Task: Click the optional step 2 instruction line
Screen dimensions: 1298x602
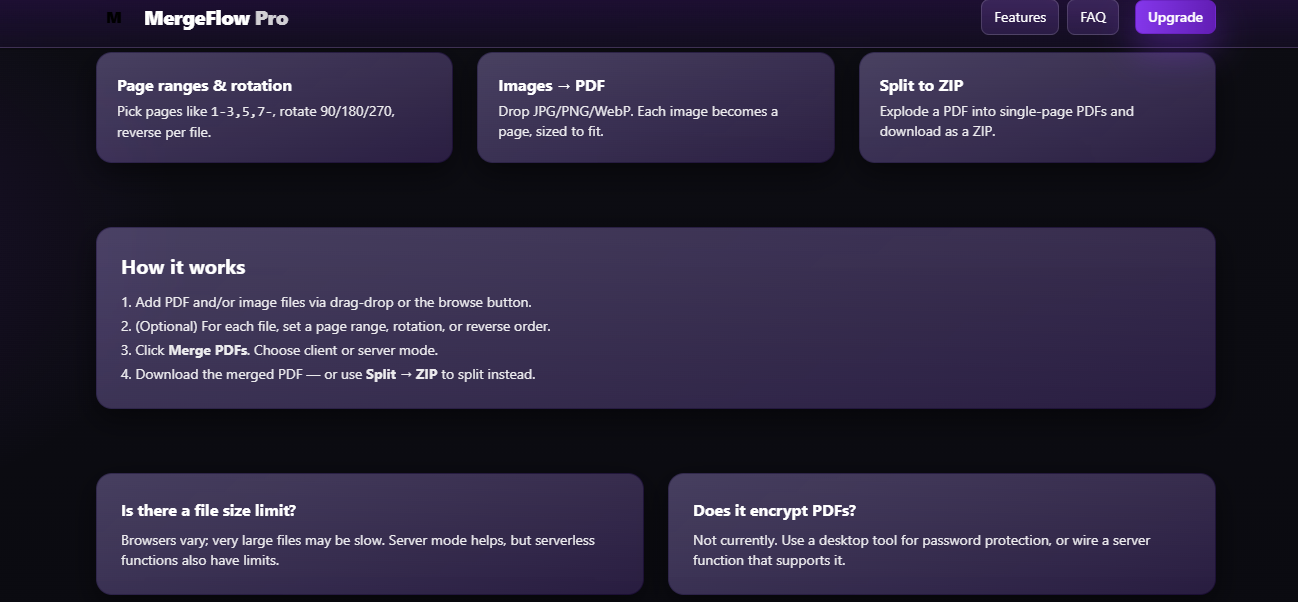Action: coord(336,326)
